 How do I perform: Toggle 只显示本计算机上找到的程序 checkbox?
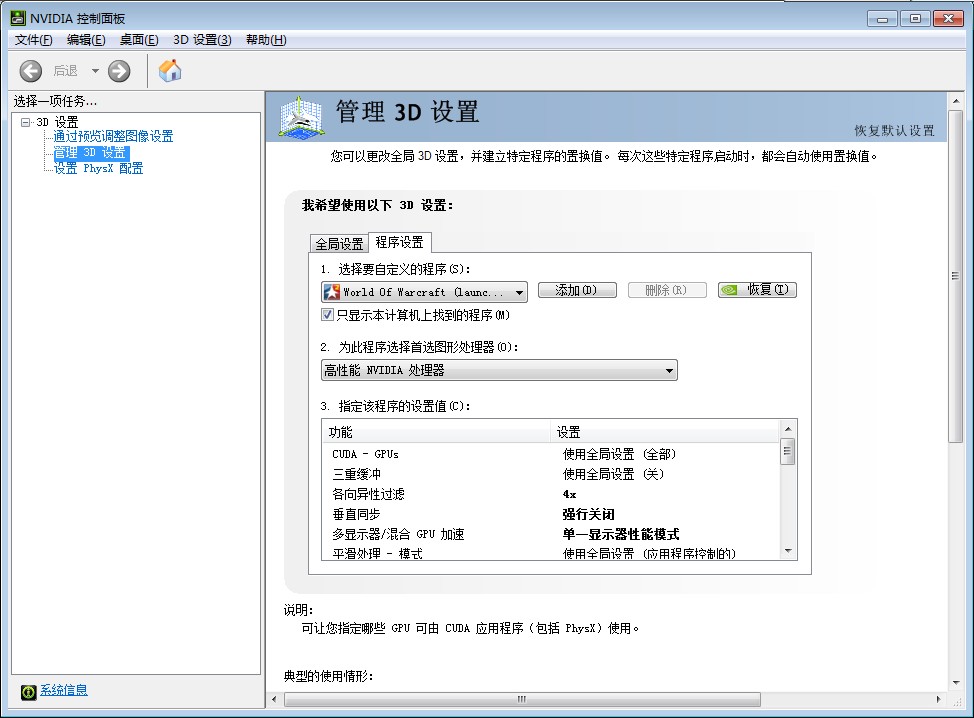pyautogui.click(x=327, y=315)
